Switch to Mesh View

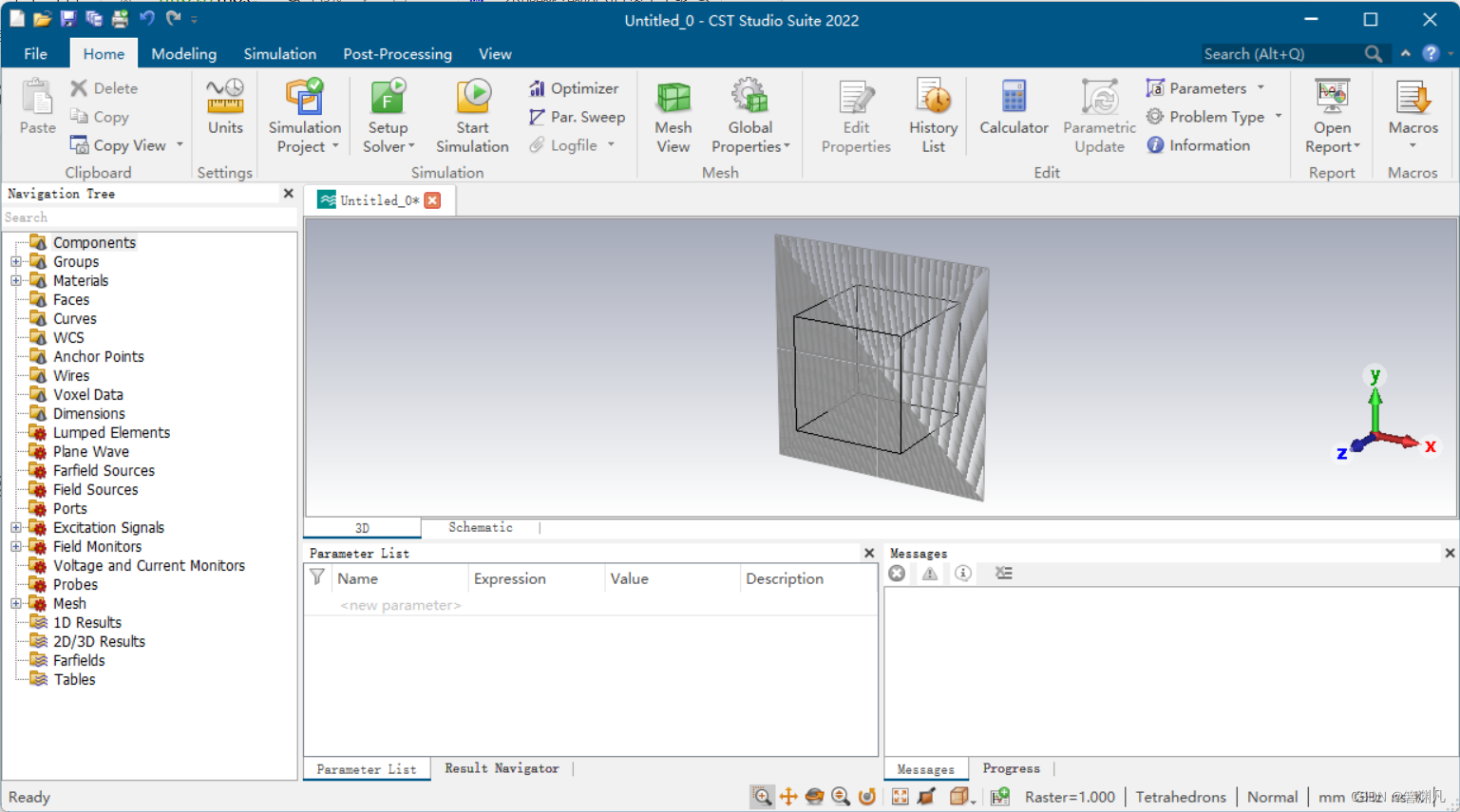point(673,116)
